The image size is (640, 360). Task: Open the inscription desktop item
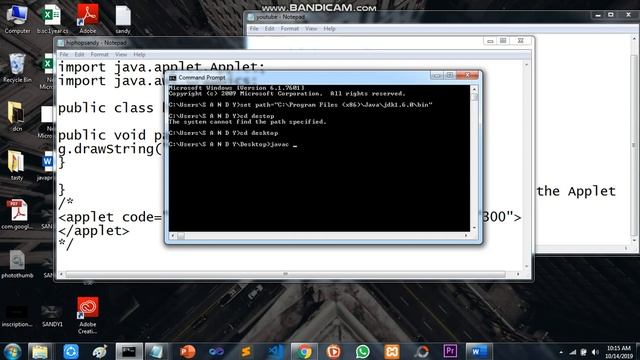pyautogui.click(x=17, y=315)
